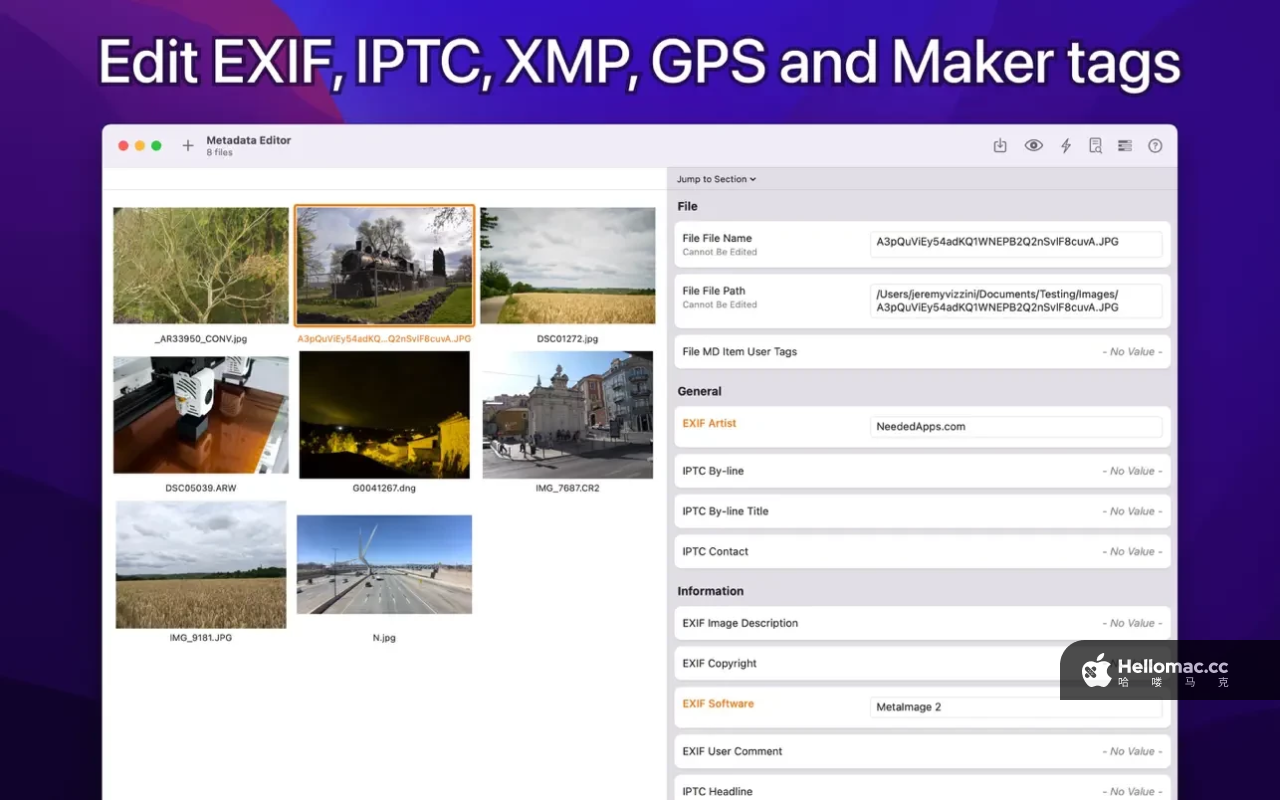The image size is (1280, 800).
Task: Click the File MD Item User Tags row
Action: pos(922,352)
